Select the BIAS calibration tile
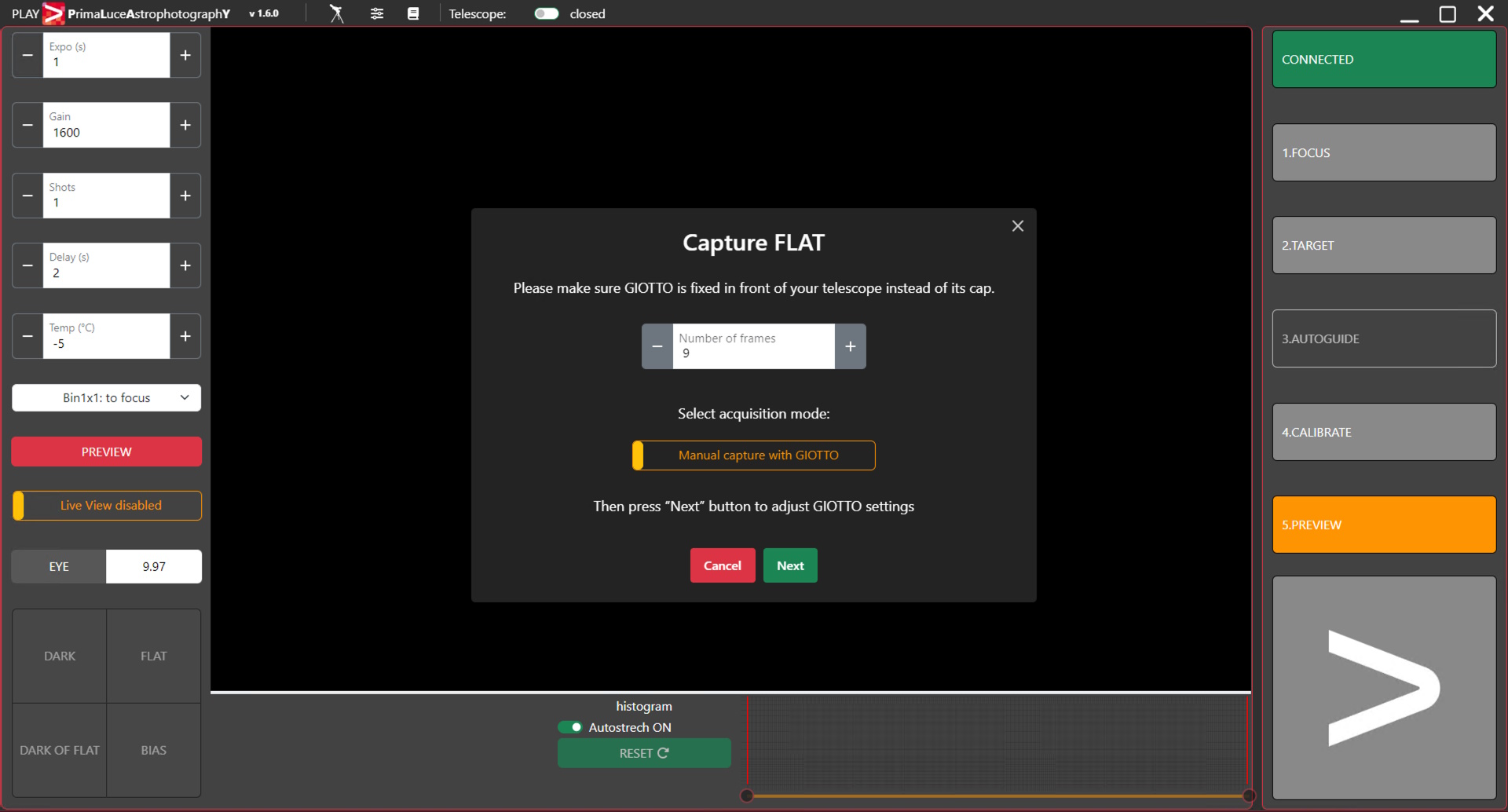Viewport: 1508px width, 812px height. (x=154, y=750)
